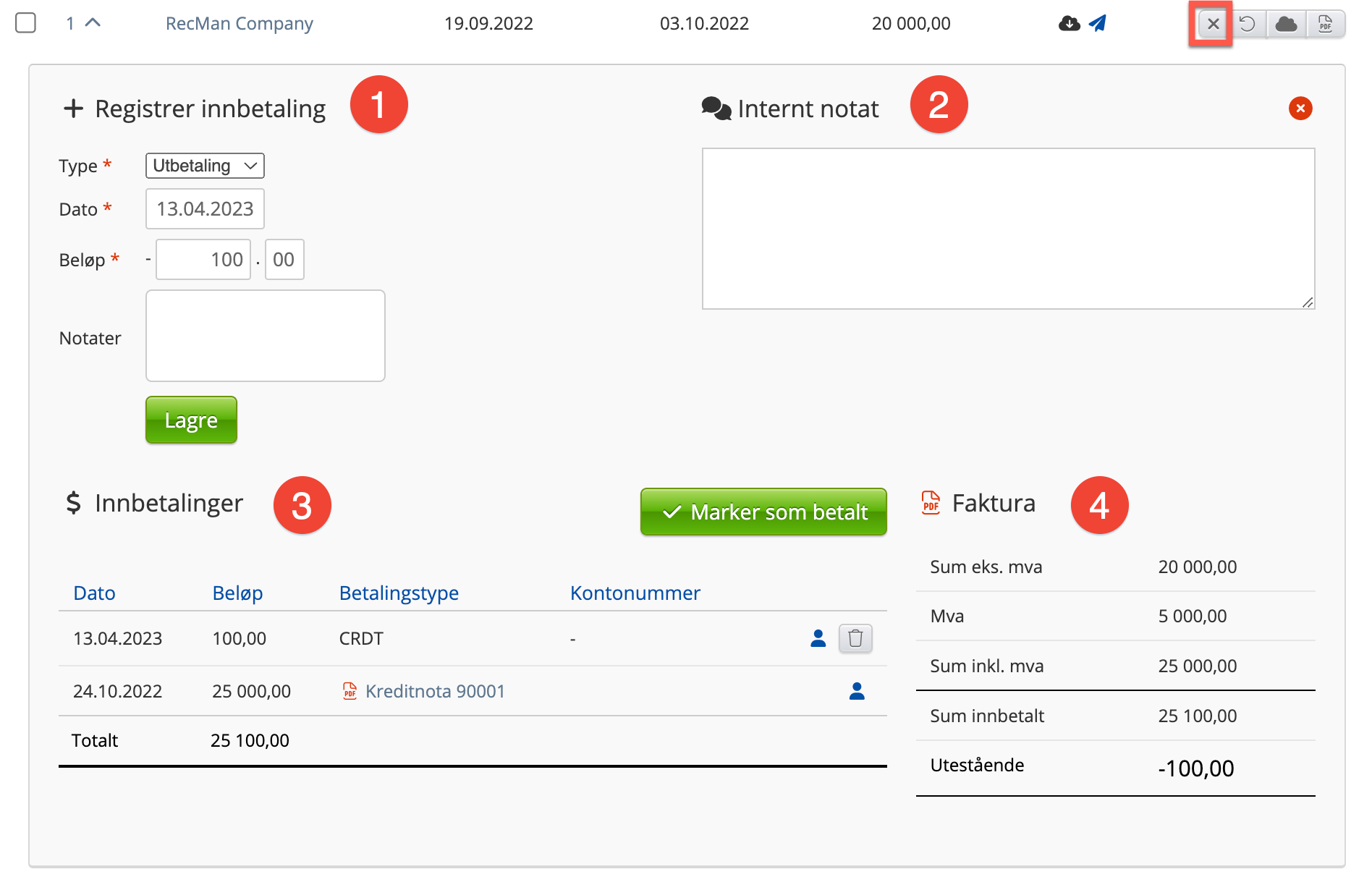Click the cloud icon in row toolbar
1372x877 pixels.
[x=1286, y=24]
